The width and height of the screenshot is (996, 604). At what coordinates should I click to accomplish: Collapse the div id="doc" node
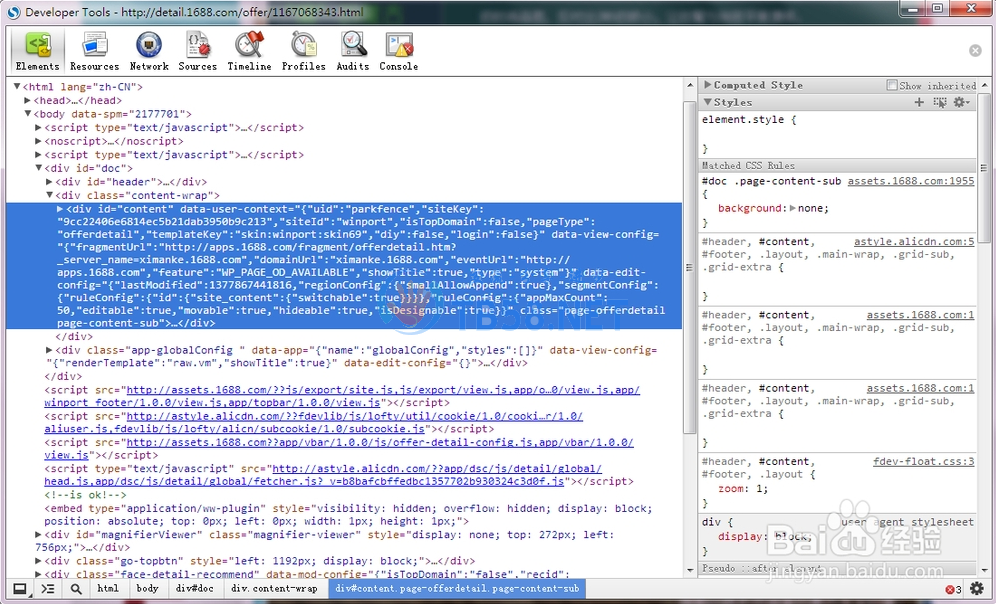click(39, 168)
